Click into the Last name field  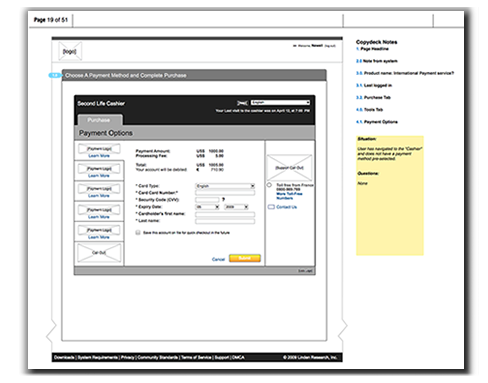(225, 221)
